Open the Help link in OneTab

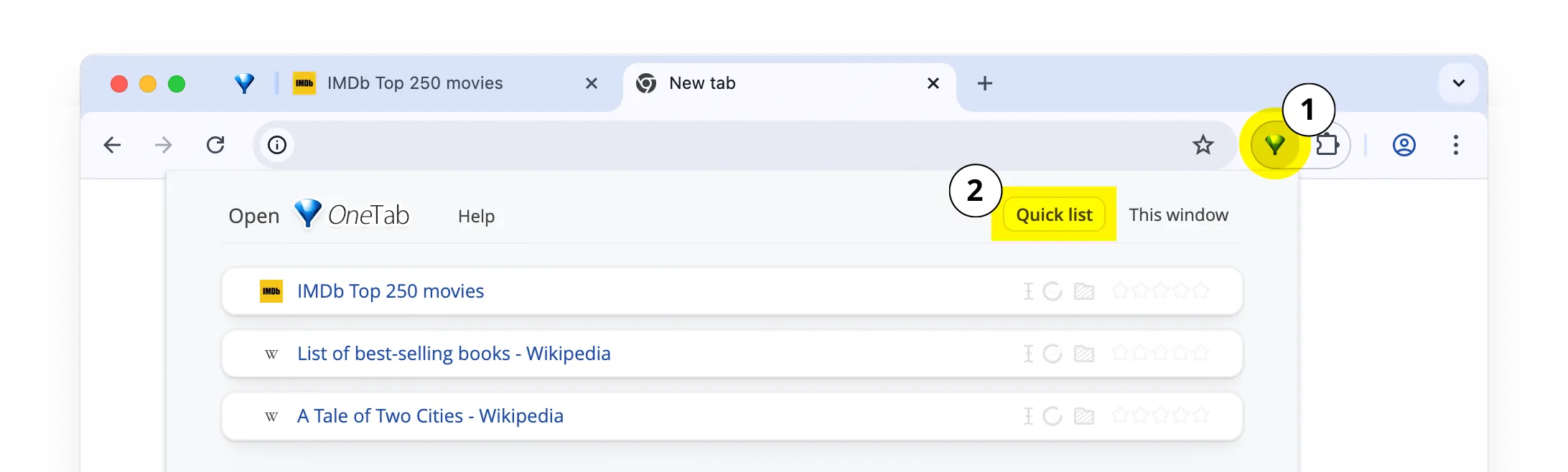click(476, 217)
